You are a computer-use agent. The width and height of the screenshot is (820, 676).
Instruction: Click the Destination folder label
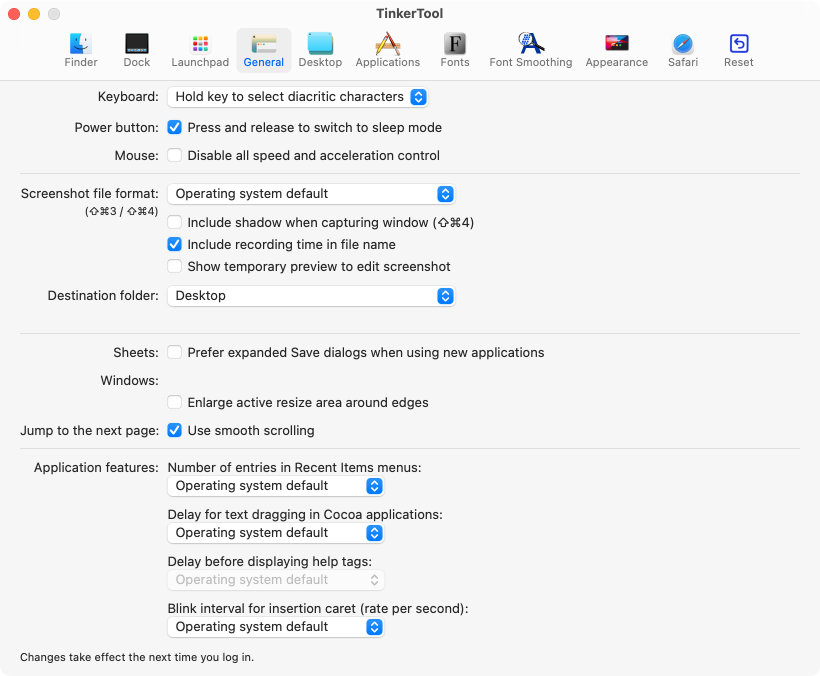(103, 296)
